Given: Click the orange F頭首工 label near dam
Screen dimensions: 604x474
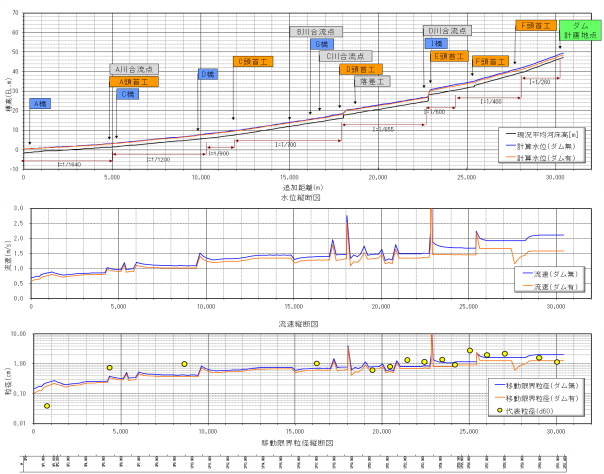Looking at the screenshot, I should pyautogui.click(x=536, y=25).
